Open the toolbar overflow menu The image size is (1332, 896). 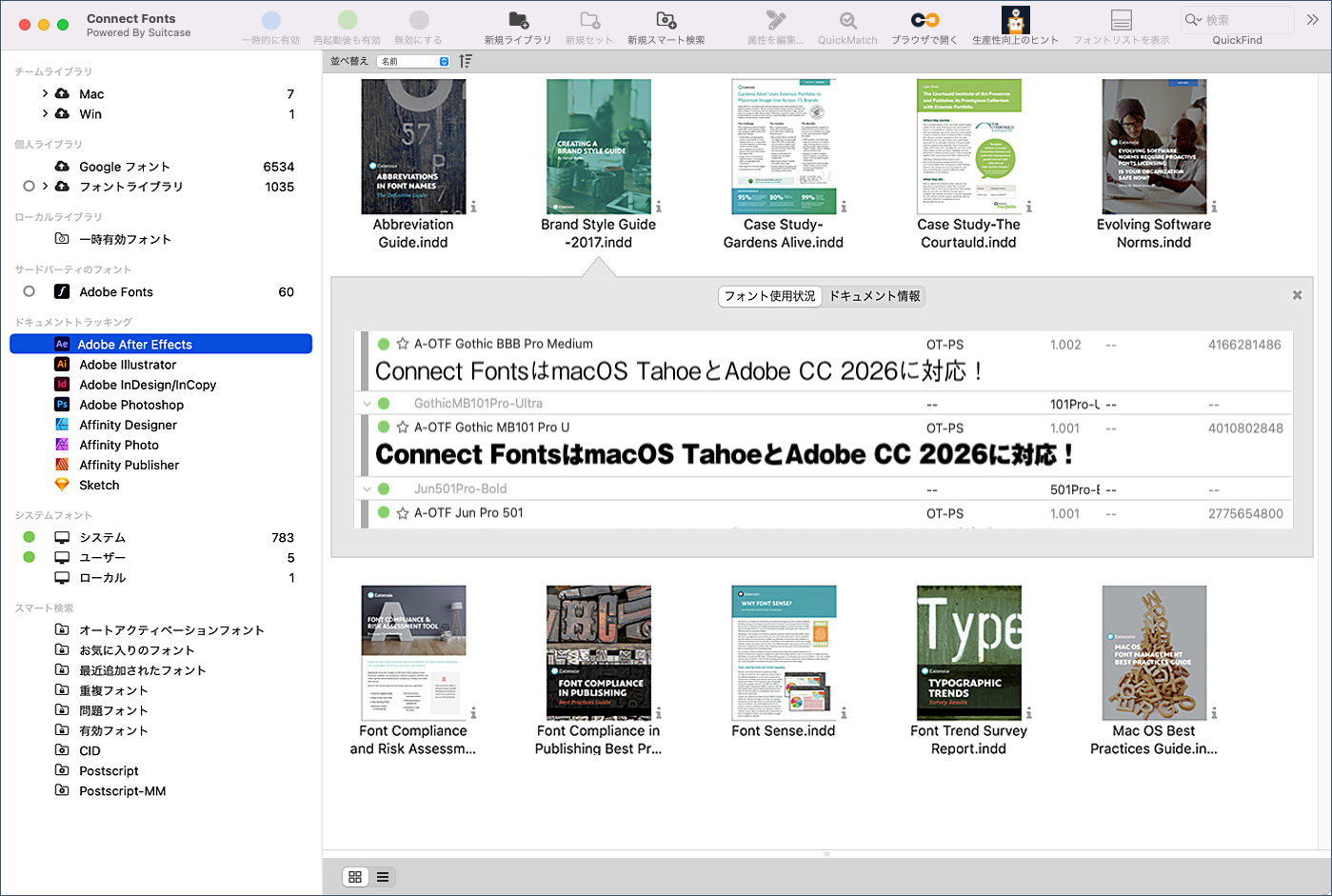click(1314, 17)
